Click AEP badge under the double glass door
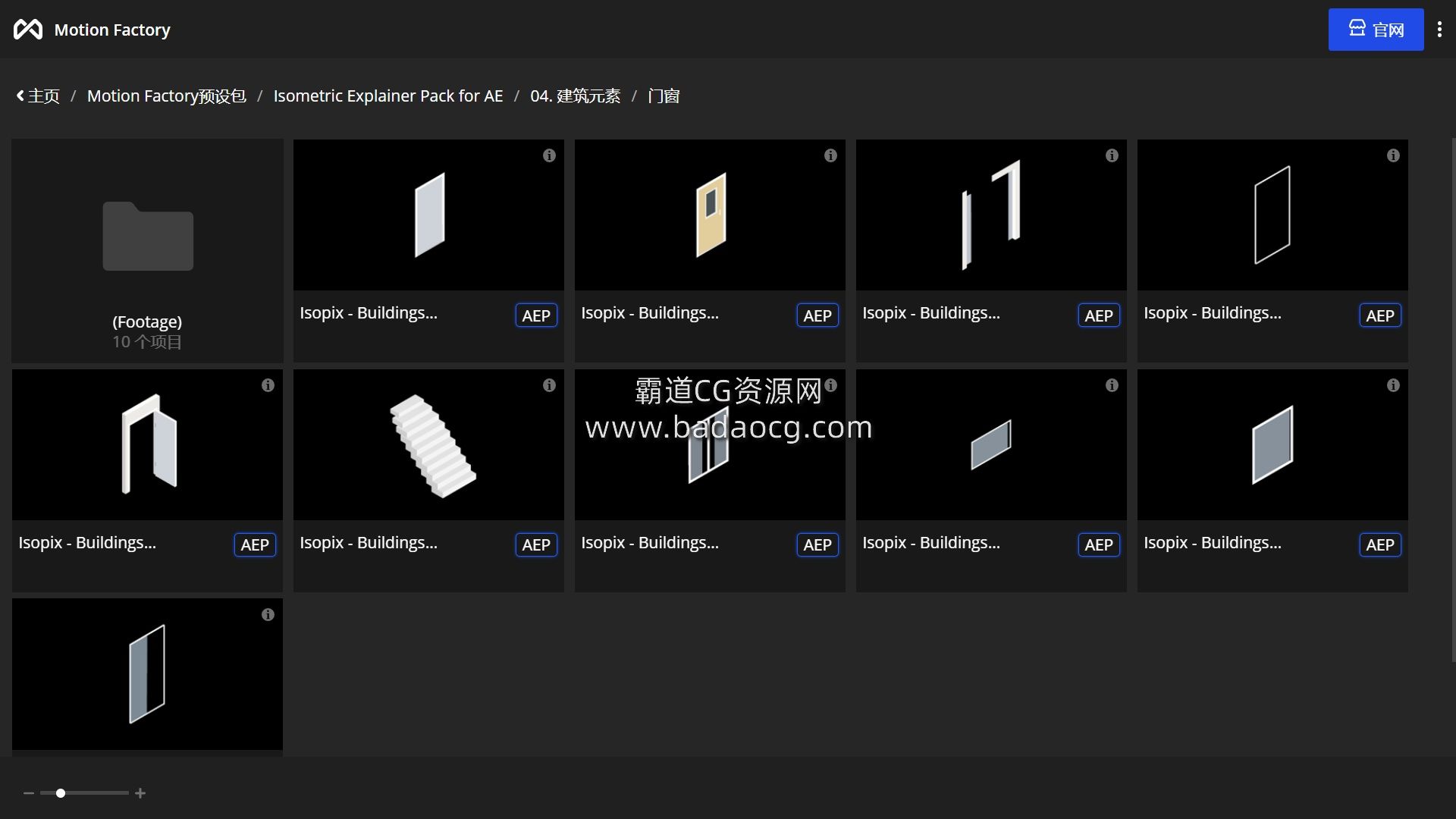The width and height of the screenshot is (1456, 819). pos(817,544)
